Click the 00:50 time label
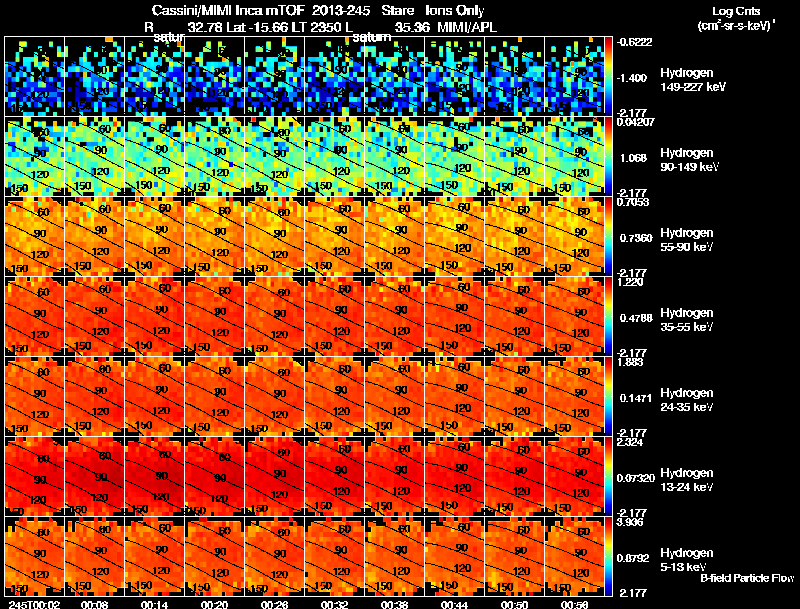 pos(514,604)
